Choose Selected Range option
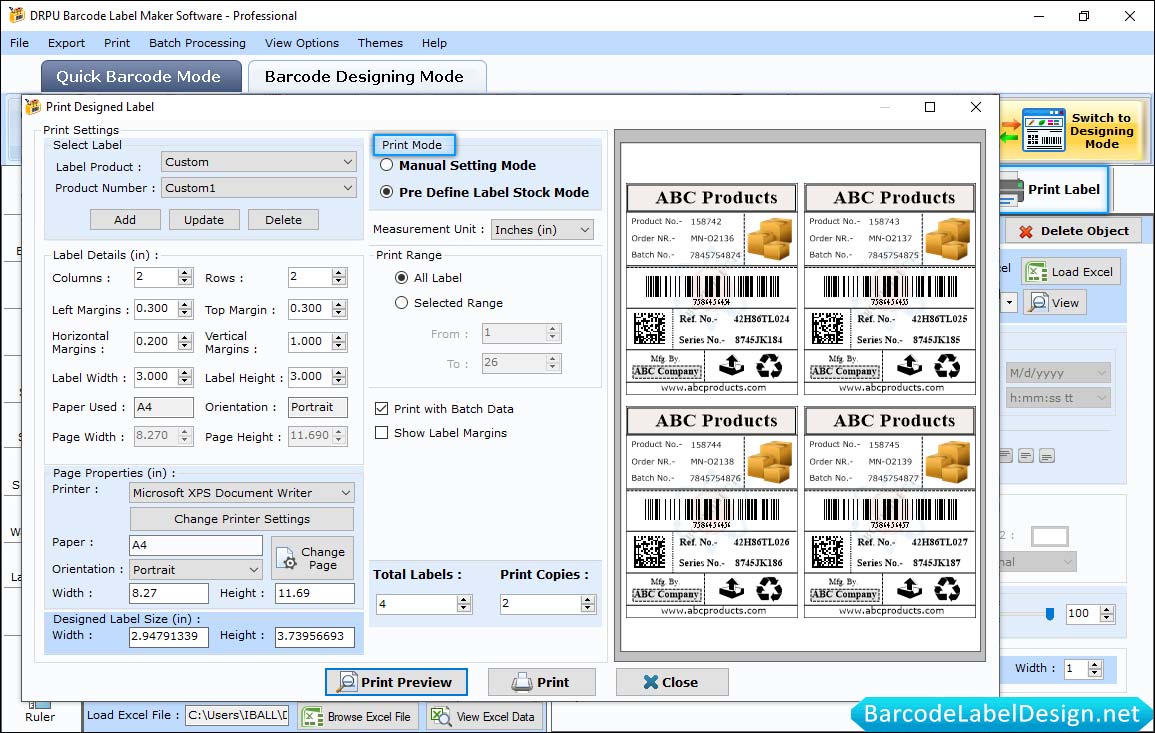The image size is (1155, 733). (401, 303)
